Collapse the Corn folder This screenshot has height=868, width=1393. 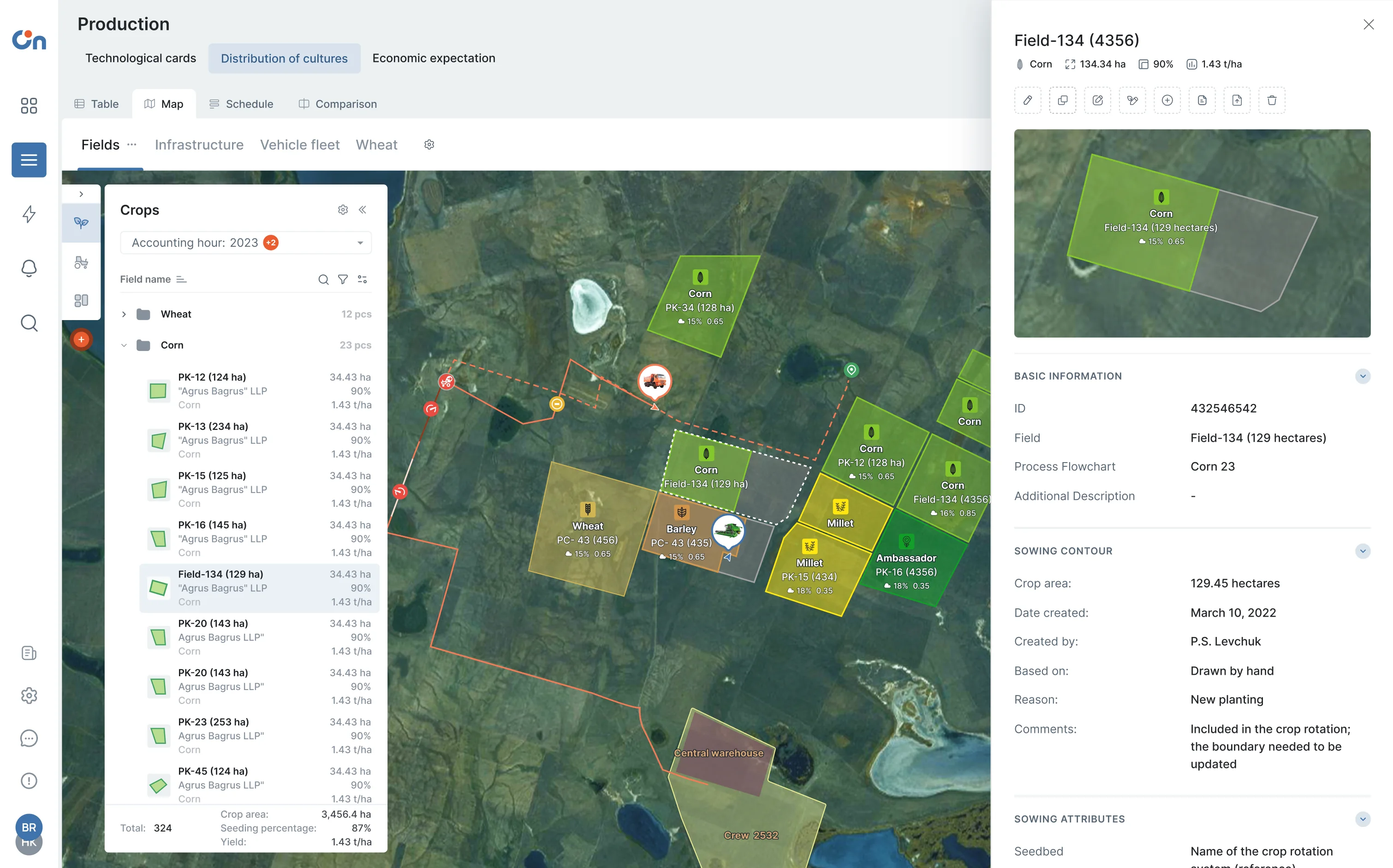[x=124, y=345]
